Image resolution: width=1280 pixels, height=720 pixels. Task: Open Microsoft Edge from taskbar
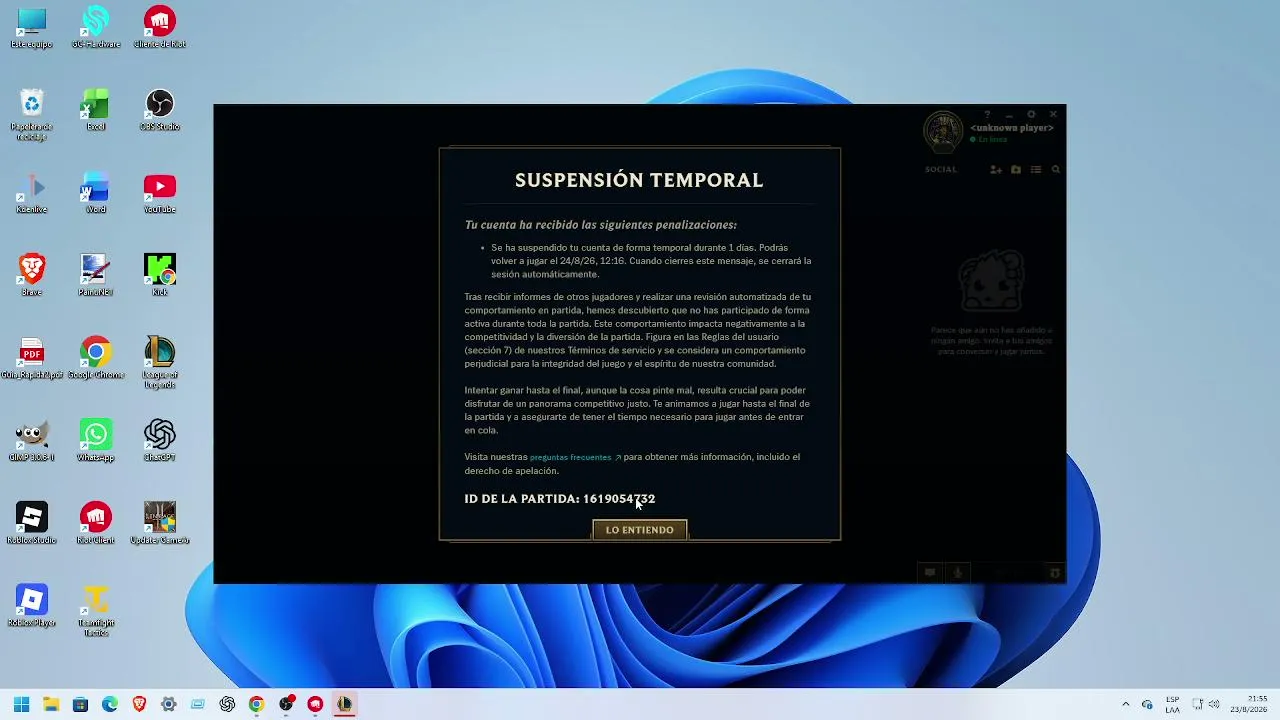pyautogui.click(x=110, y=704)
